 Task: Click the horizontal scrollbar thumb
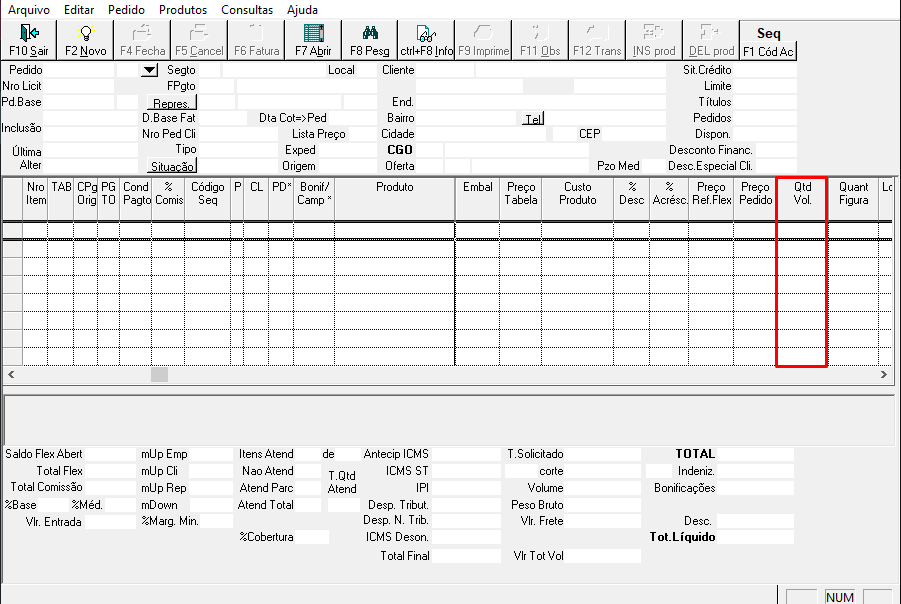pos(159,375)
